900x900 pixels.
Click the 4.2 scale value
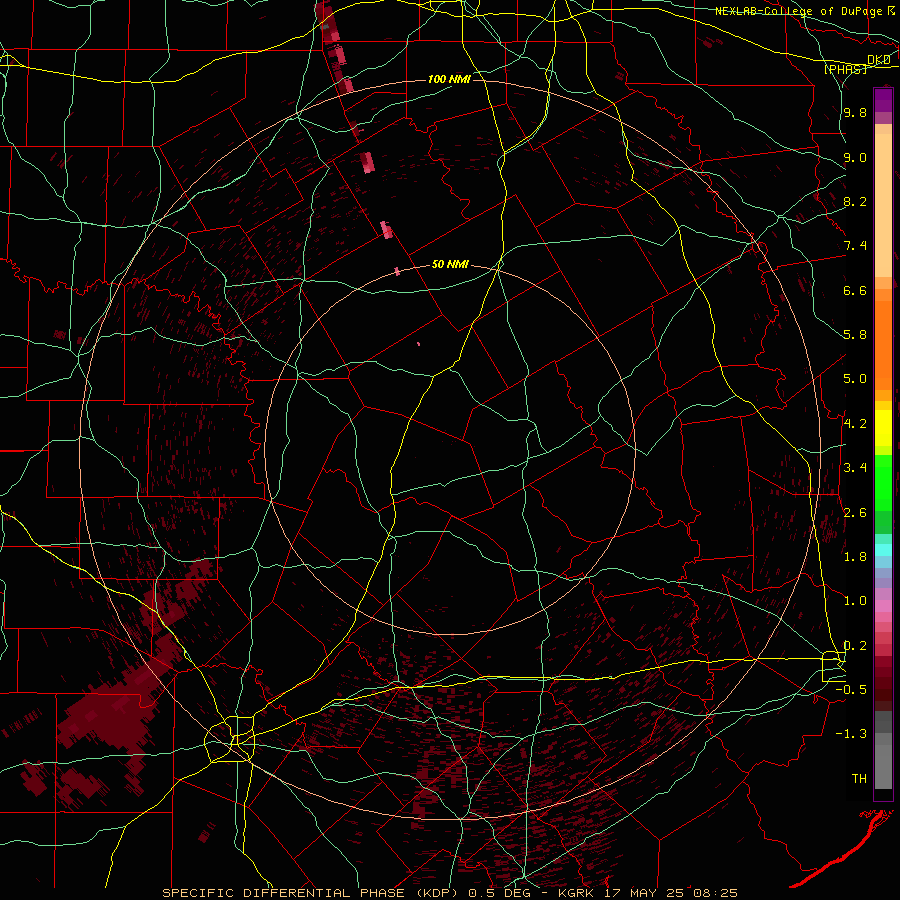[855, 423]
